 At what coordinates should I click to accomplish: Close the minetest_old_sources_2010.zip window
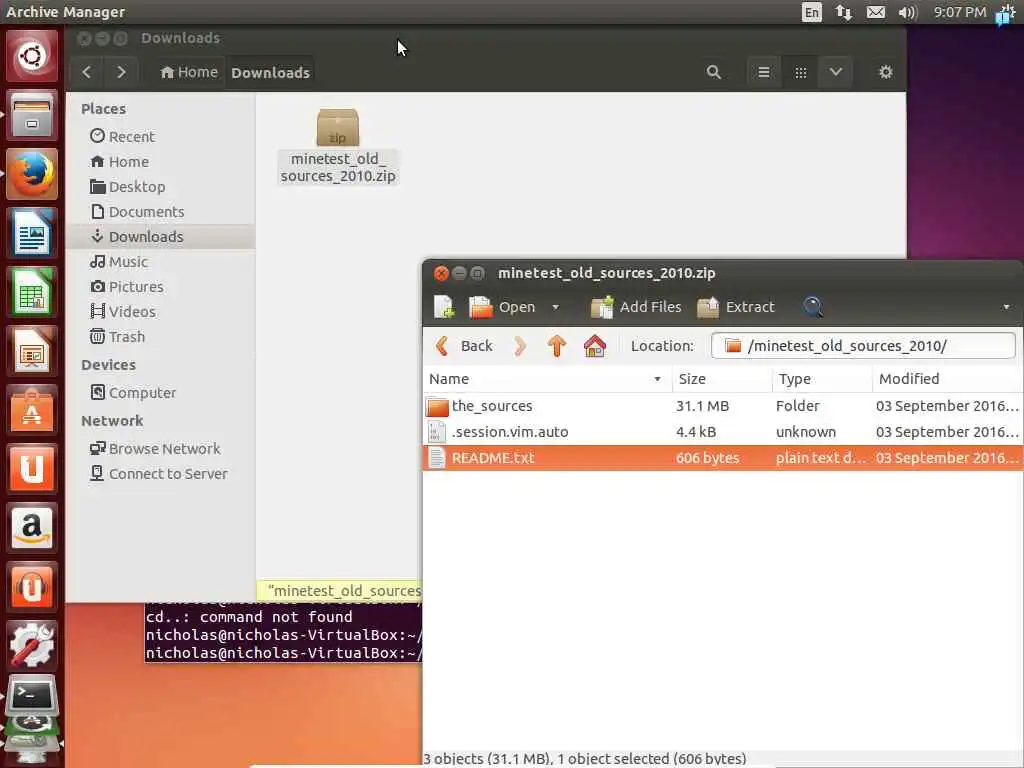pos(441,273)
